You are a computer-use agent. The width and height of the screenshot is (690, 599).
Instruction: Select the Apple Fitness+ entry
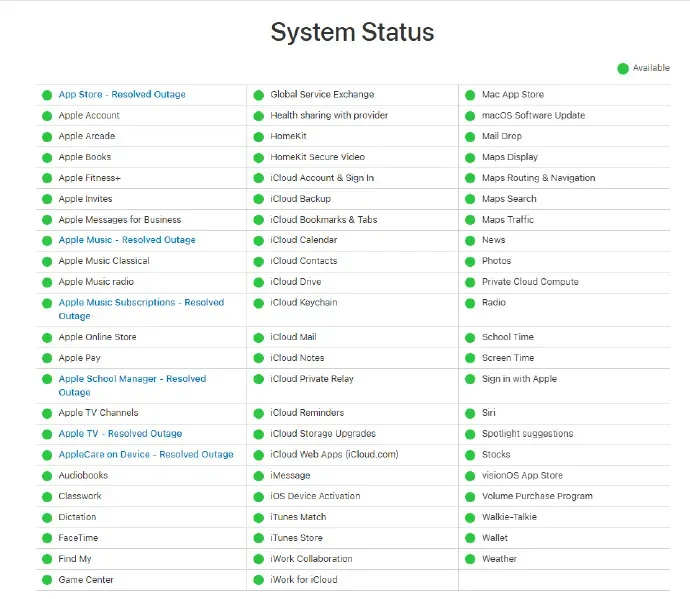point(89,178)
